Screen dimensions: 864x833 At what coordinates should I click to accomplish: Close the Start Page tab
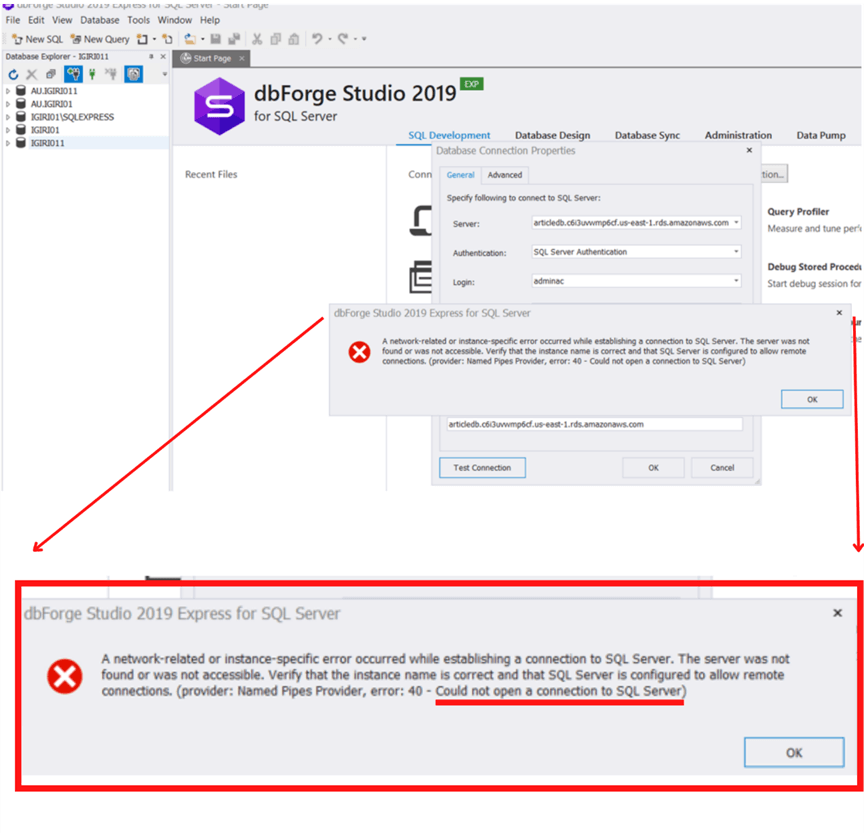tap(242, 58)
